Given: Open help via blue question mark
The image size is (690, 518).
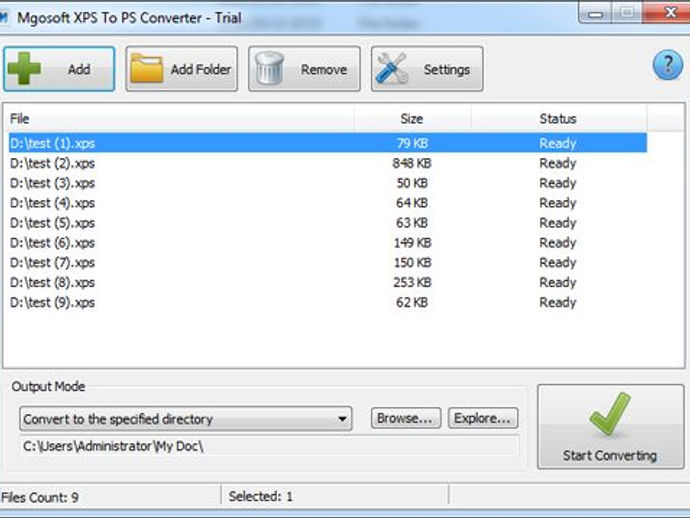Looking at the screenshot, I should tap(668, 65).
